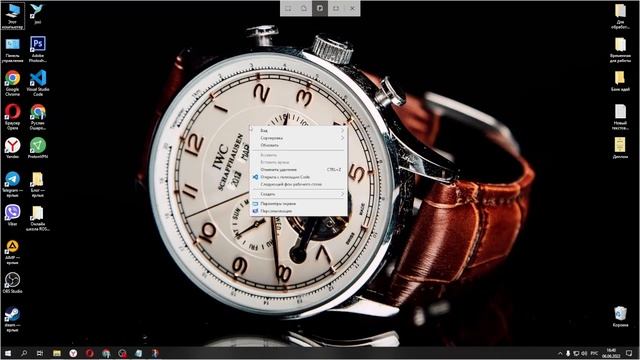
Task: Choose freeform snip mode in snipping toolbar
Action: click(304, 8)
